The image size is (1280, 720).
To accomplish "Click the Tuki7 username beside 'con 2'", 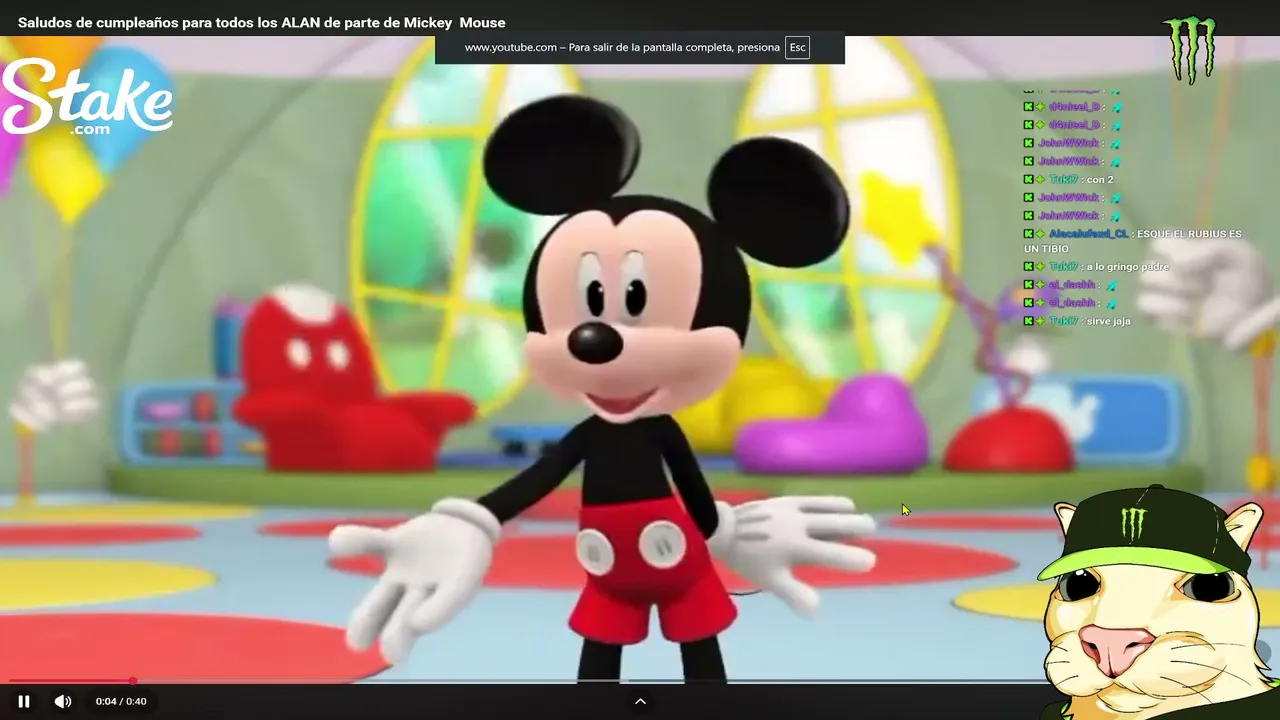I will coord(1063,180).
